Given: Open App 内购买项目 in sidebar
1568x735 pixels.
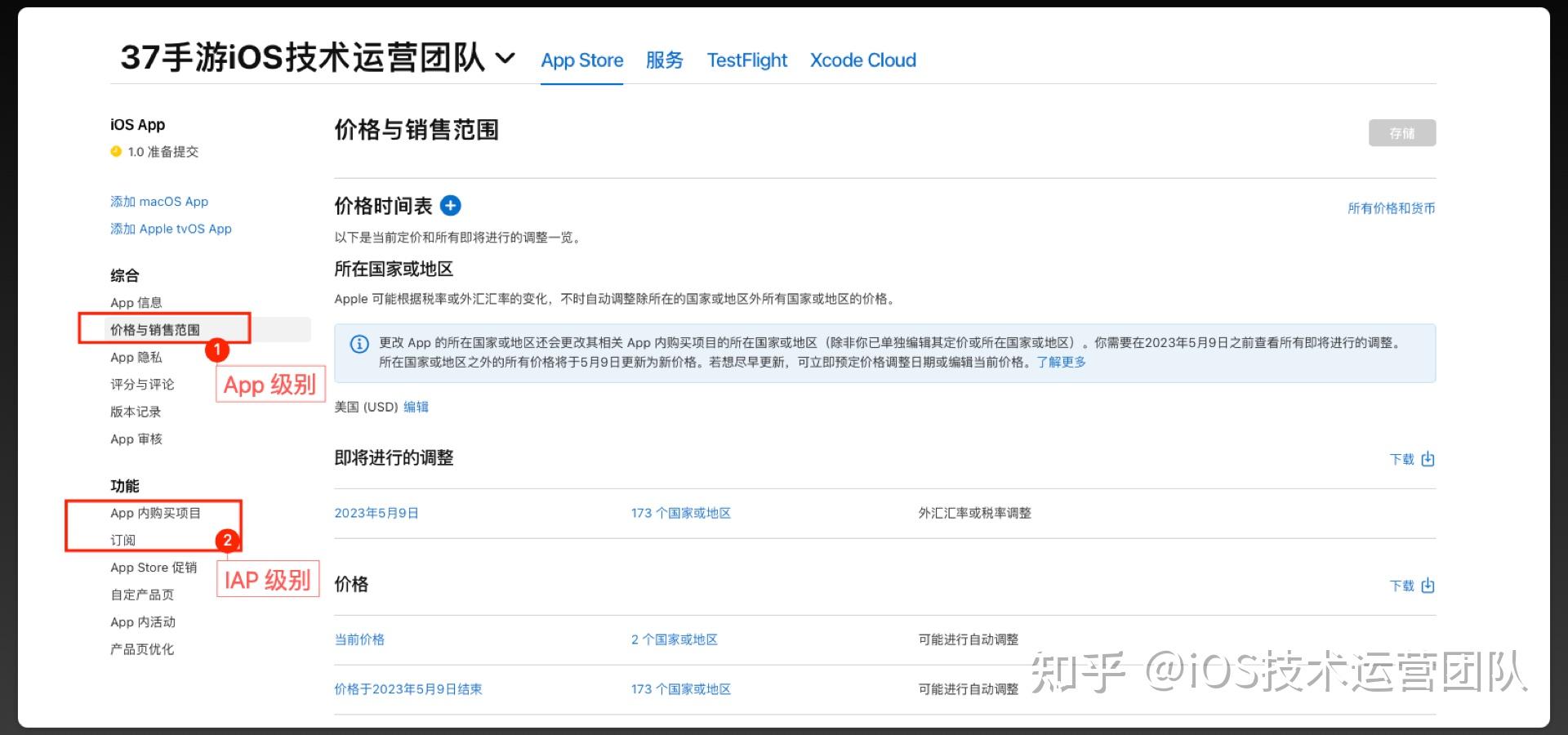Looking at the screenshot, I should click(x=155, y=513).
